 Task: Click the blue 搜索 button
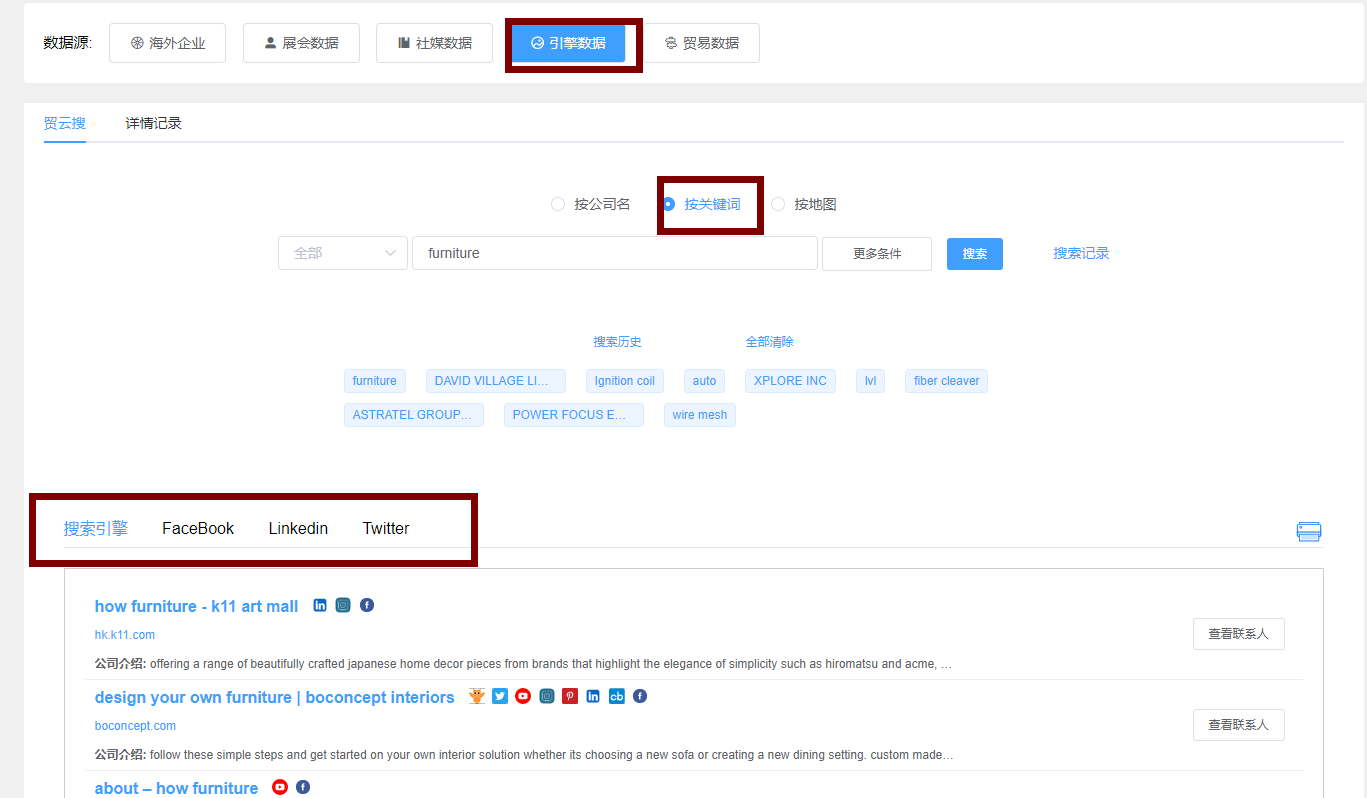pyautogui.click(x=975, y=254)
